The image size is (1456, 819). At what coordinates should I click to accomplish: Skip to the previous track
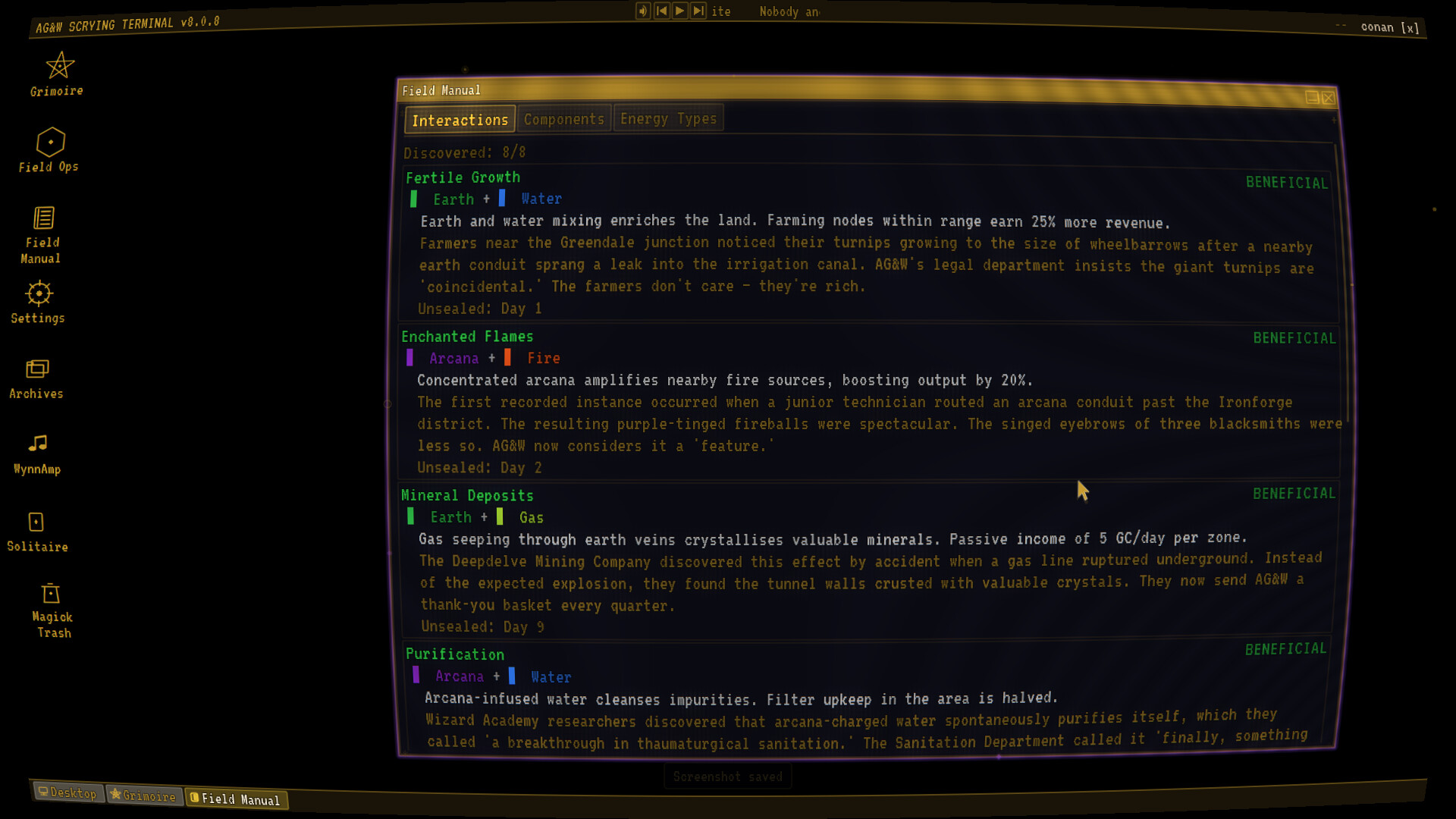pos(662,11)
